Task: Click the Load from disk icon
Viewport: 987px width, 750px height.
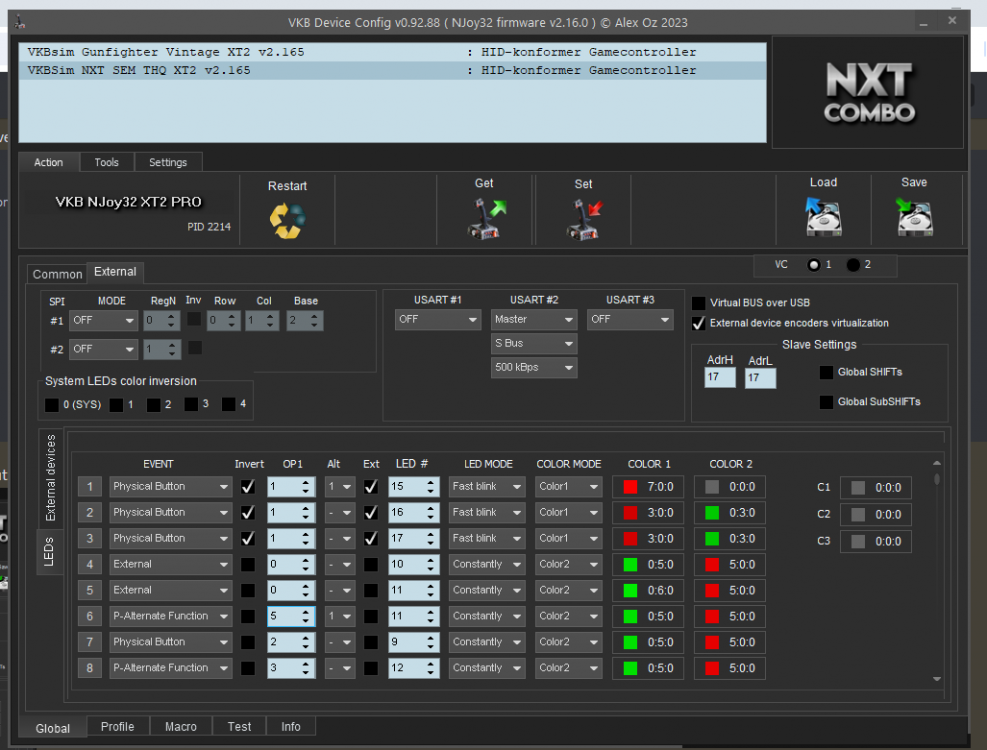Action: tap(822, 216)
